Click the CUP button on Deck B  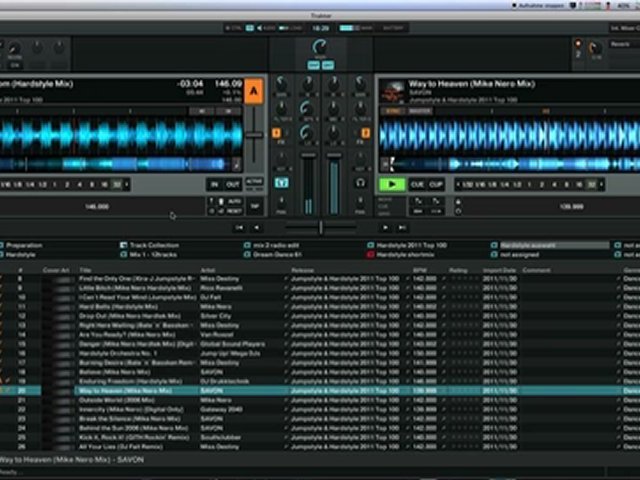click(x=436, y=184)
